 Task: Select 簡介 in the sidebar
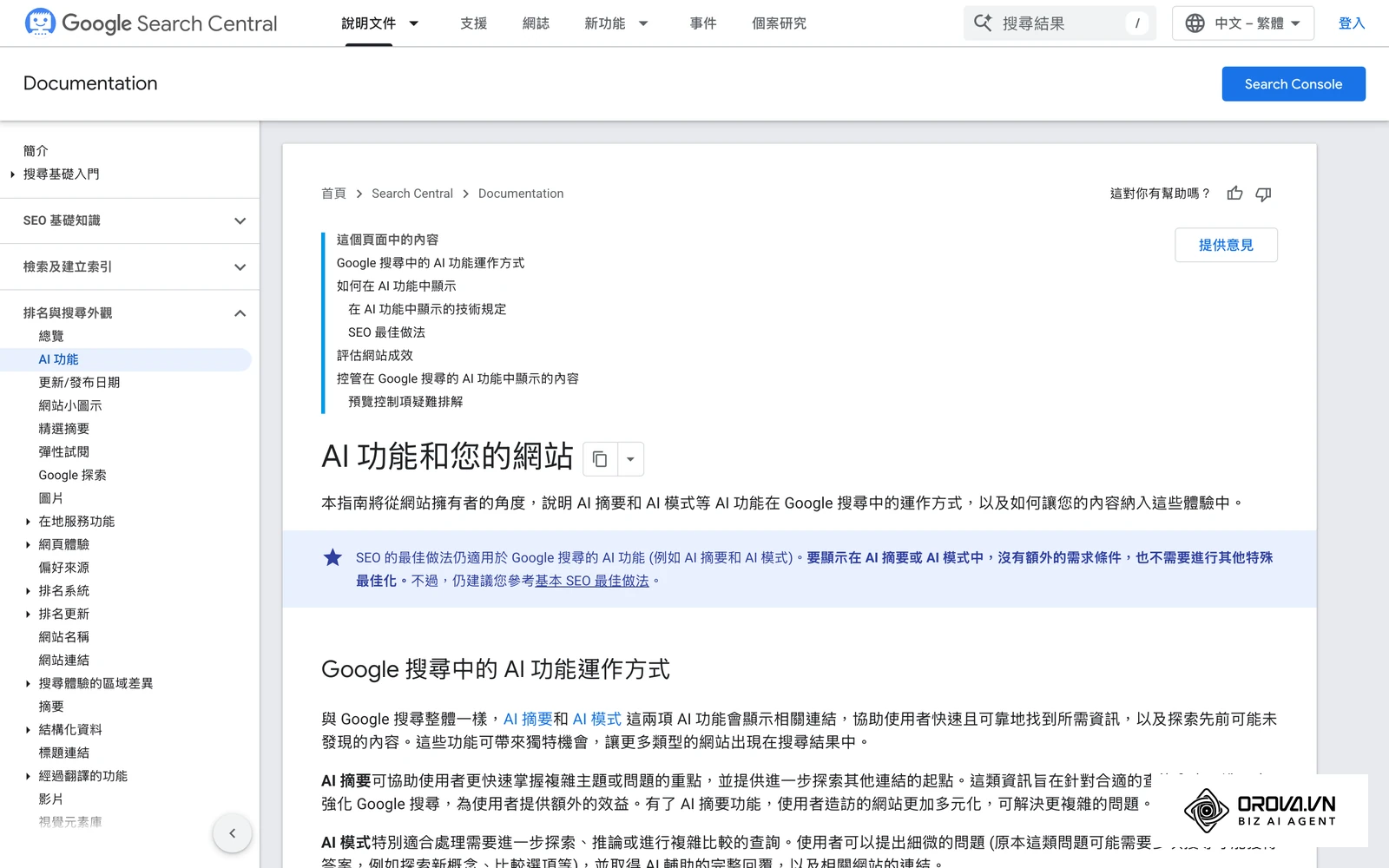[36, 151]
